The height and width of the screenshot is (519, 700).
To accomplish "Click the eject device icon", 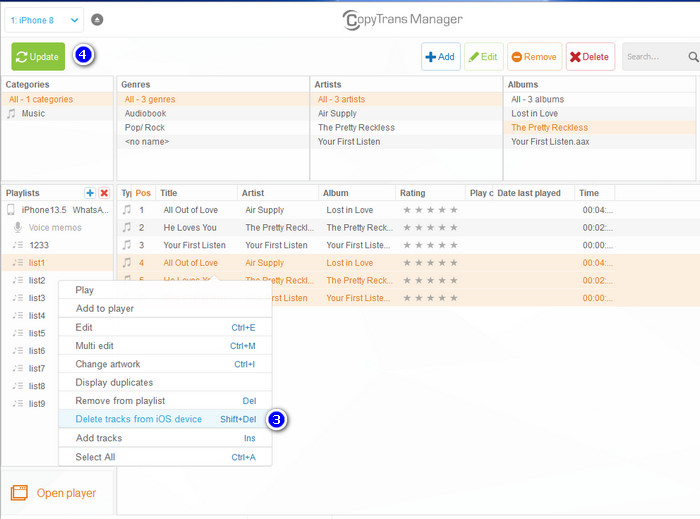I will 97,20.
